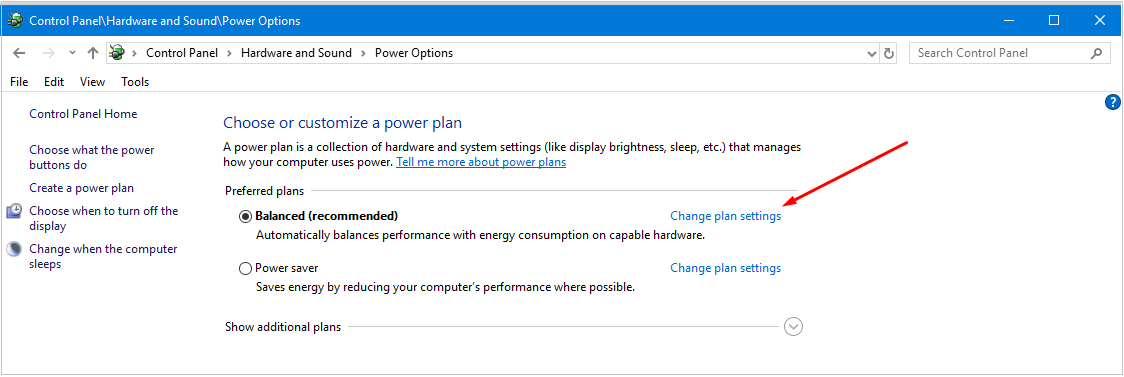Open the address bar history dropdown
1124x377 pixels.
(x=872, y=53)
